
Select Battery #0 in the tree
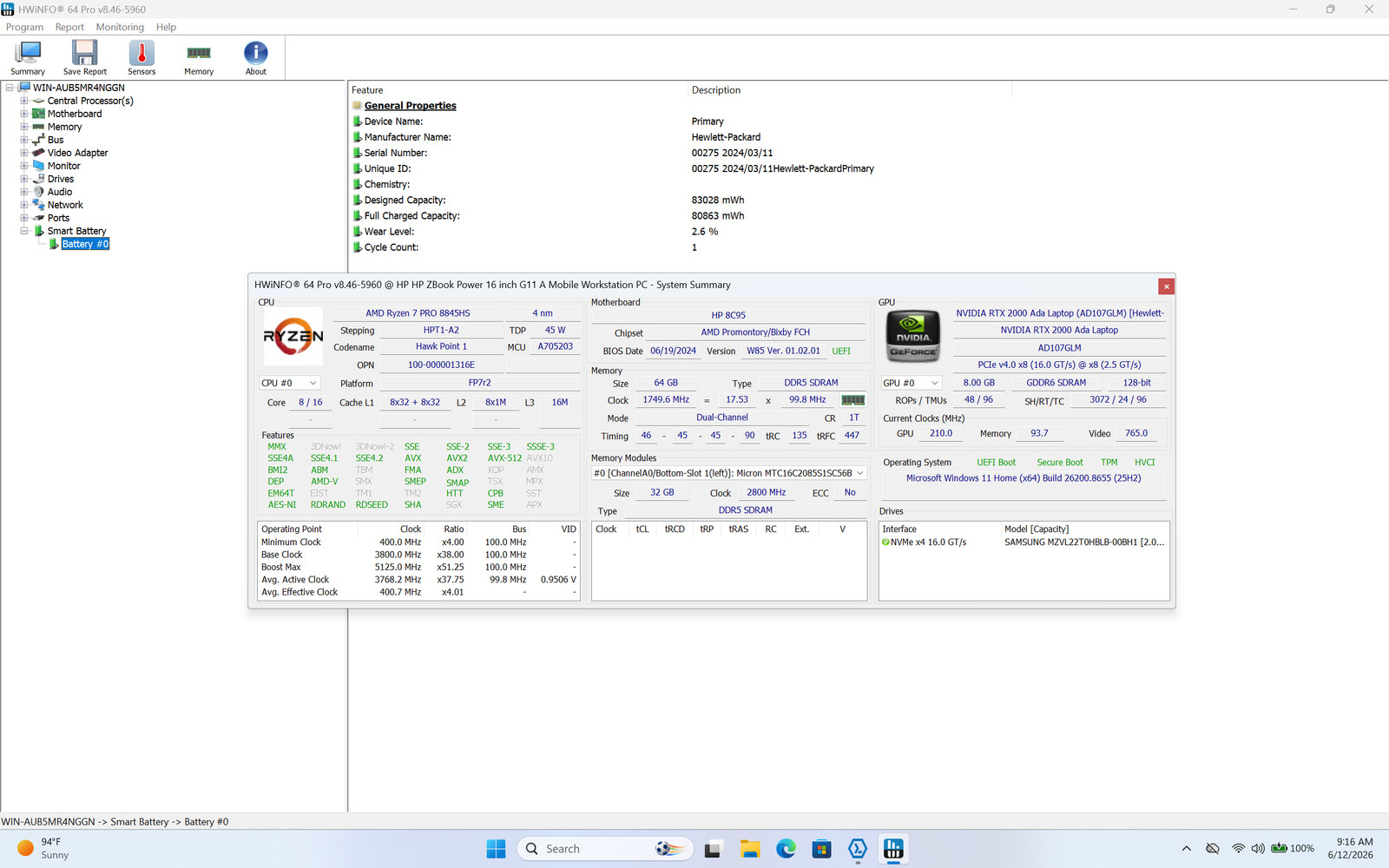point(85,244)
